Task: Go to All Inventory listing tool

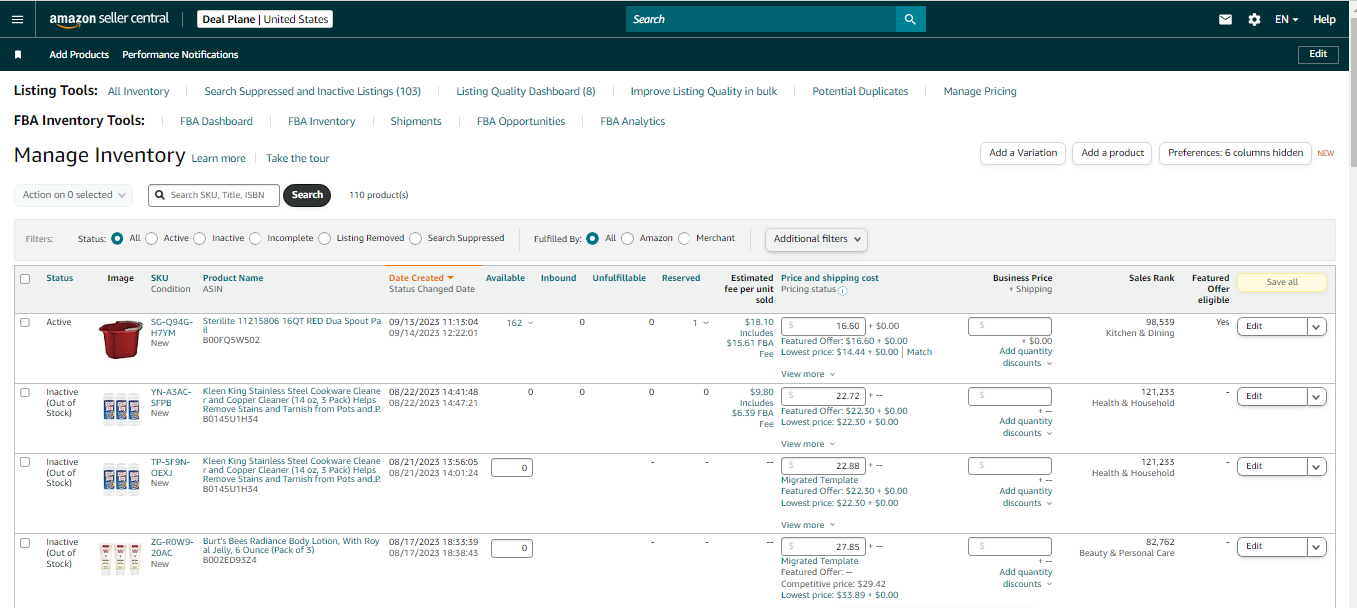Action: [x=139, y=91]
